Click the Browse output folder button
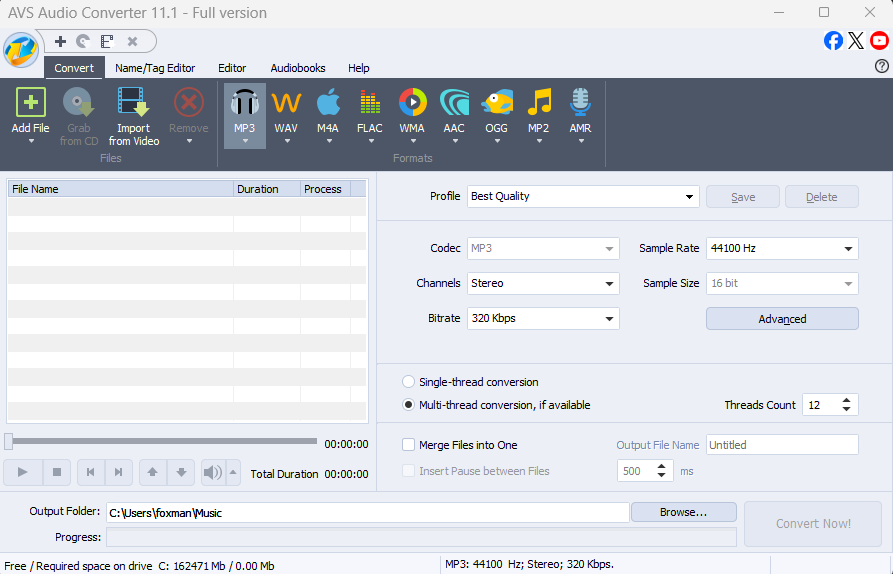Image resolution: width=893 pixels, height=574 pixels. pos(683,512)
